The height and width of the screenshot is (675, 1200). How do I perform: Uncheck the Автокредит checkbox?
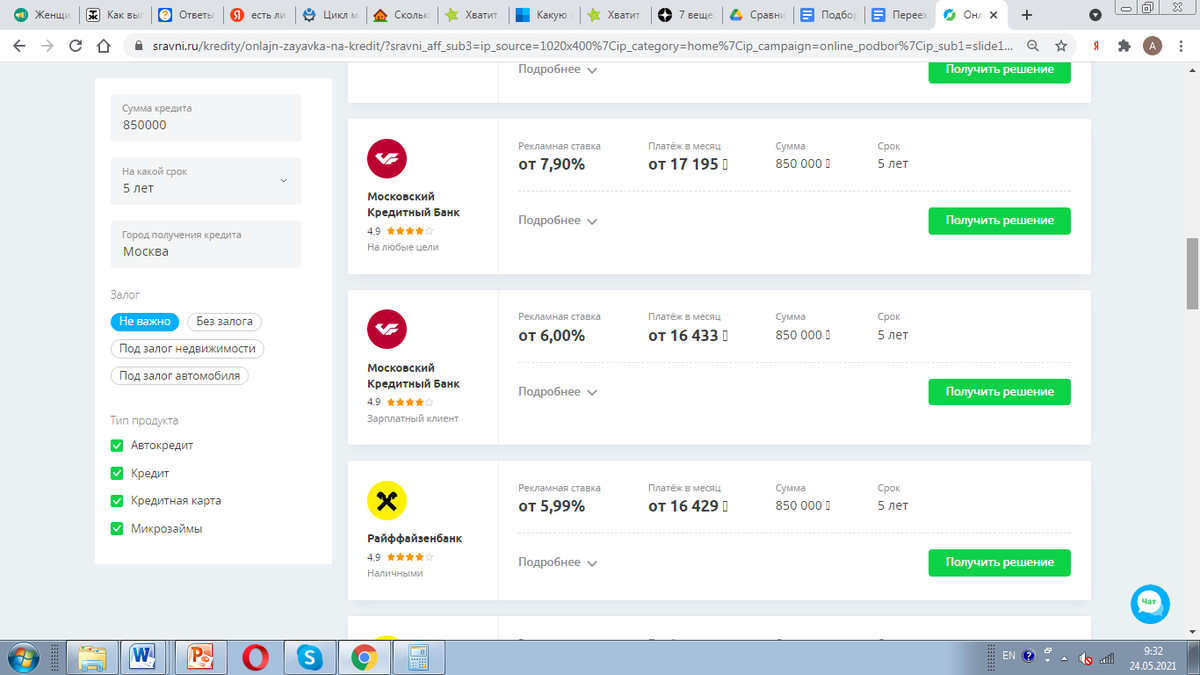click(x=117, y=445)
